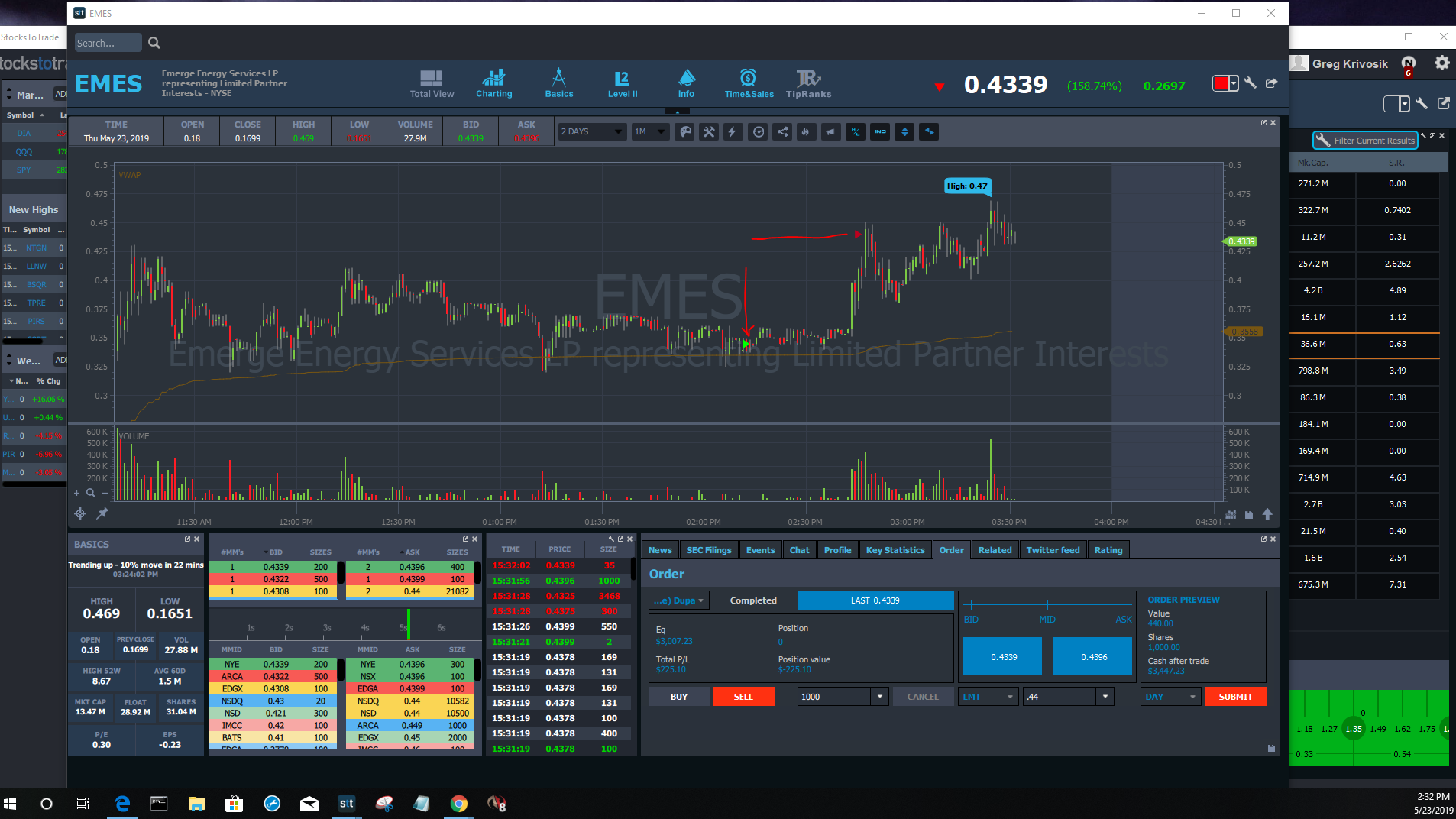Switch to the Key Statistics tab

[895, 550]
